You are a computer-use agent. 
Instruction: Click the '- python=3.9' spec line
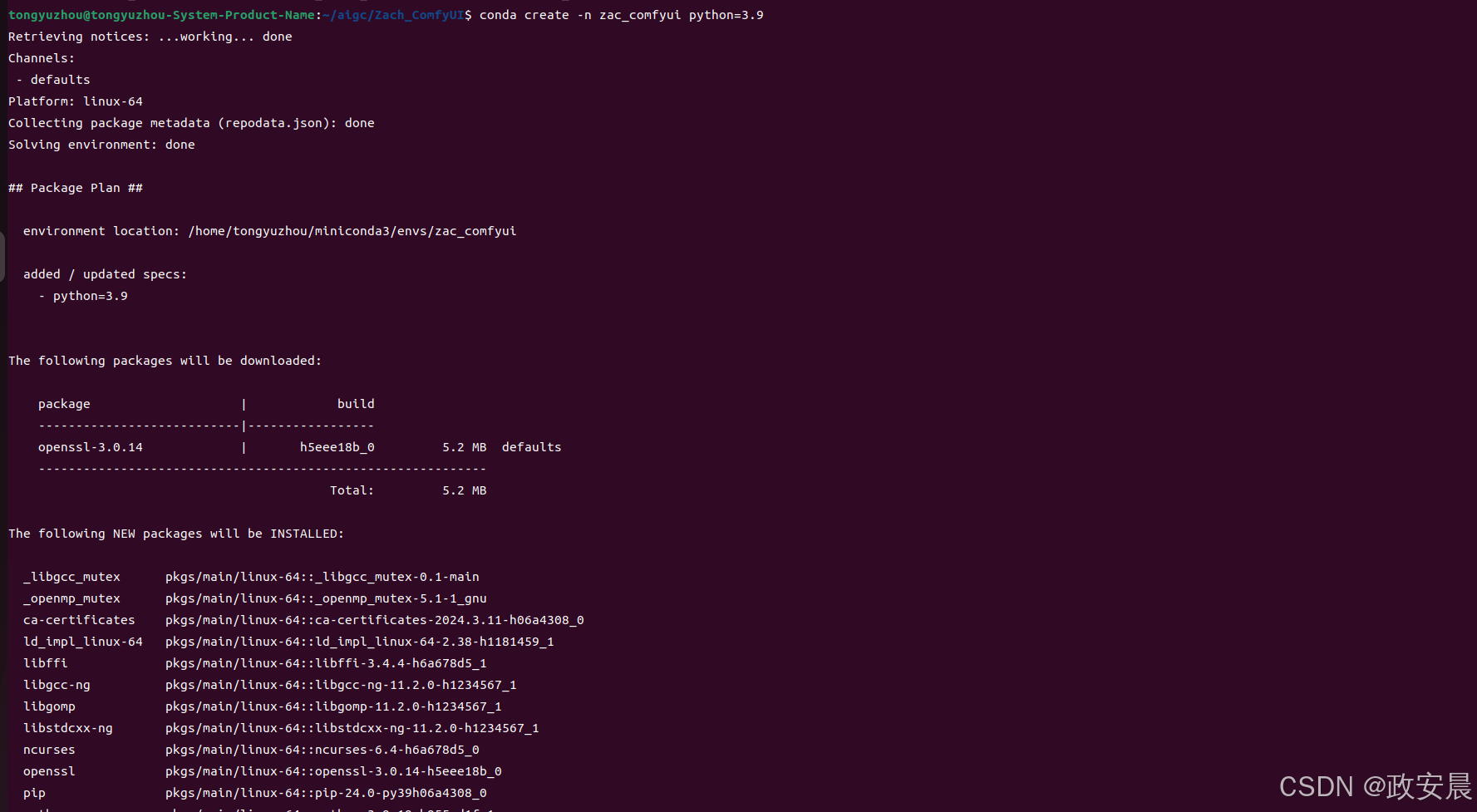[83, 296]
